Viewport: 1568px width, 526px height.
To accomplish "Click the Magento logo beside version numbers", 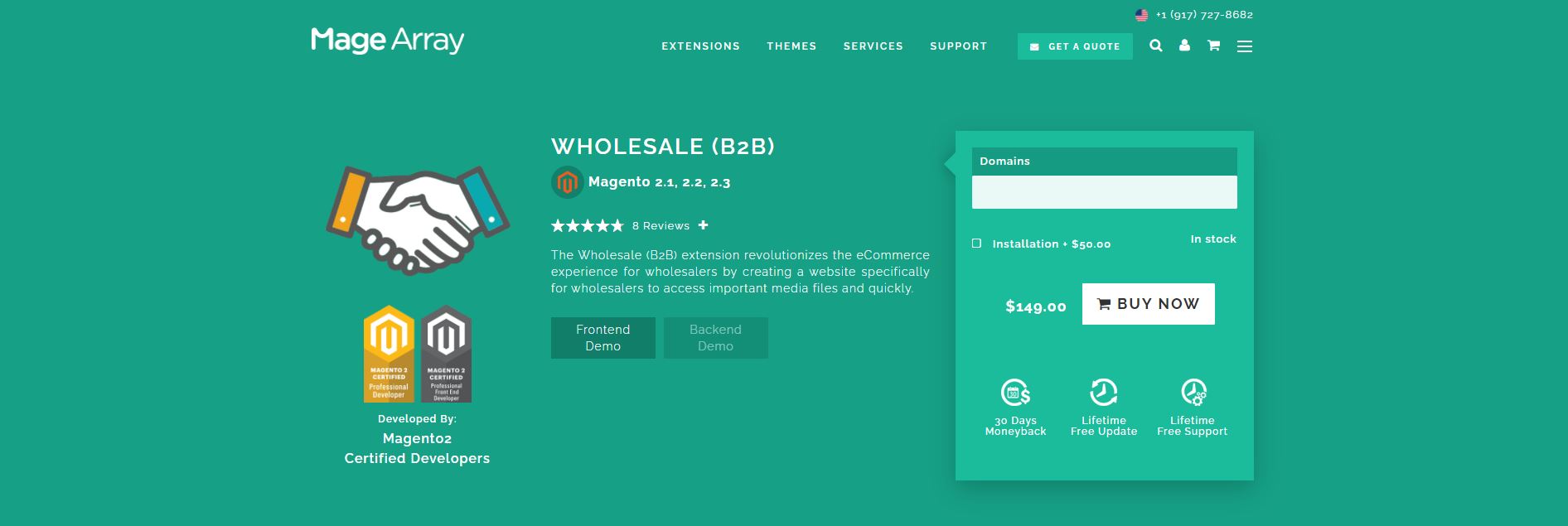I will click(567, 182).
